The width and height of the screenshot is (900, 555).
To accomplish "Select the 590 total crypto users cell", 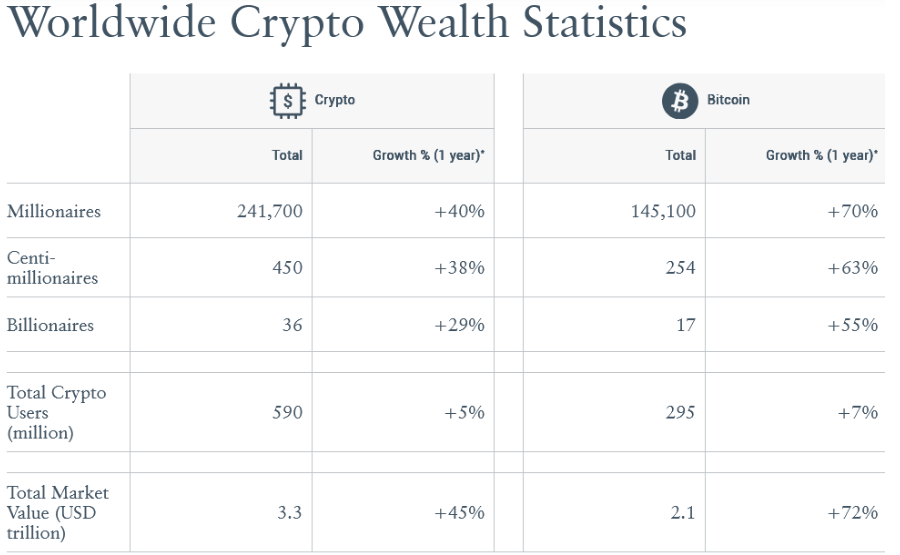I will click(287, 413).
